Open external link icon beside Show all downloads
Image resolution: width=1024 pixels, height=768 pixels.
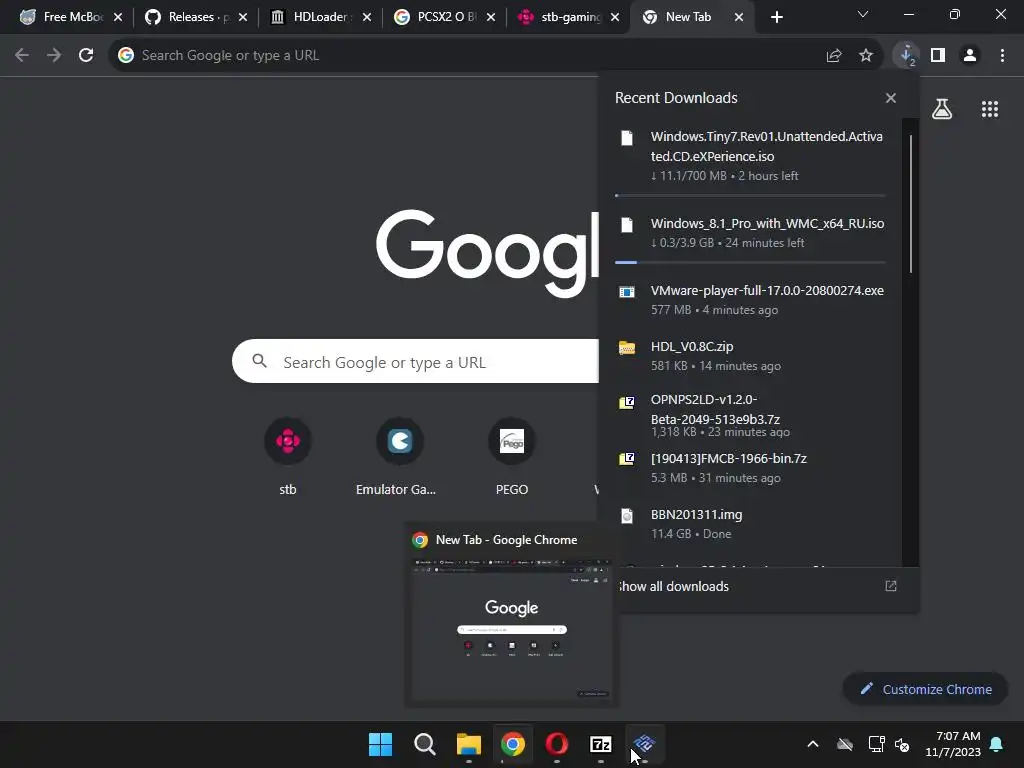coord(891,586)
